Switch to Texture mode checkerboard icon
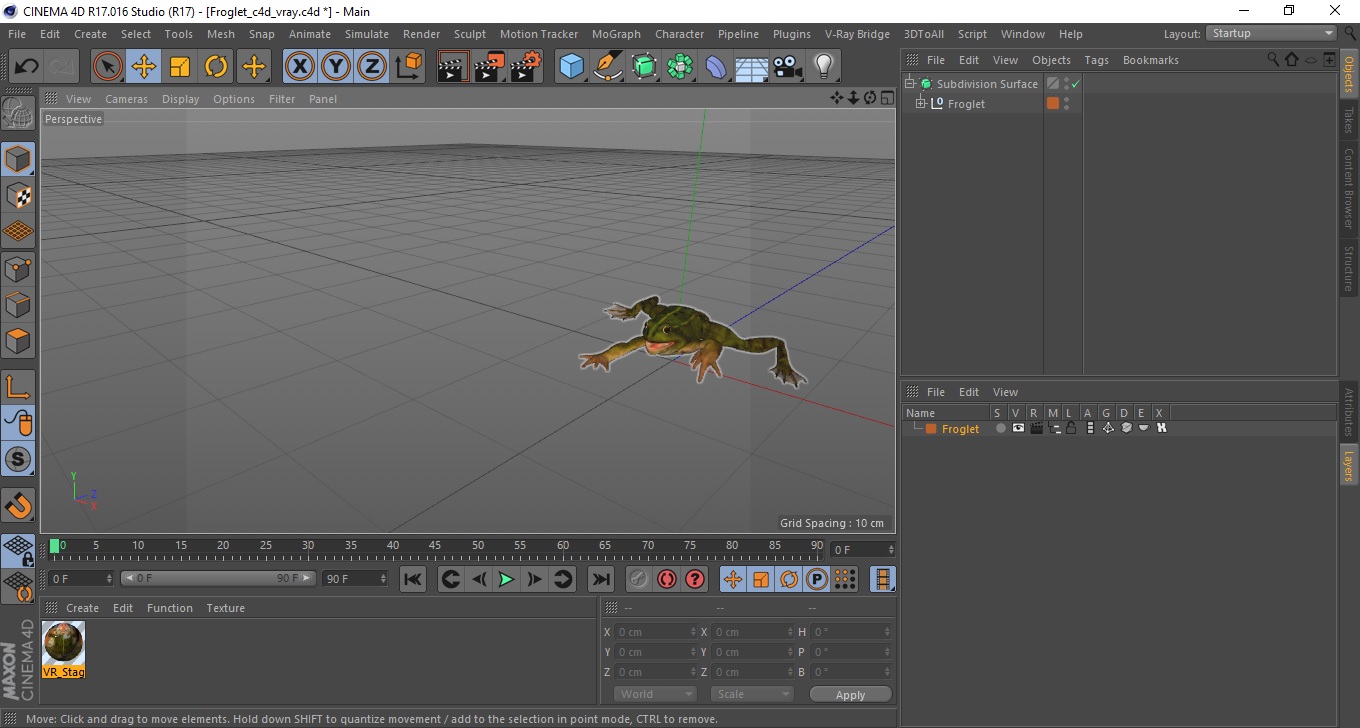The image size is (1360, 728). coord(18,195)
